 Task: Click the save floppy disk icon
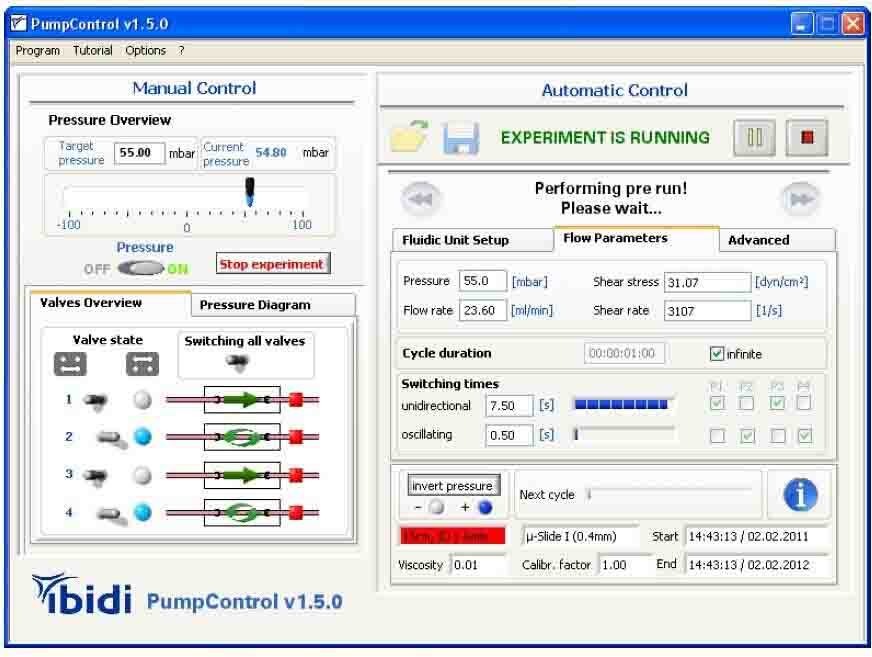click(x=461, y=138)
